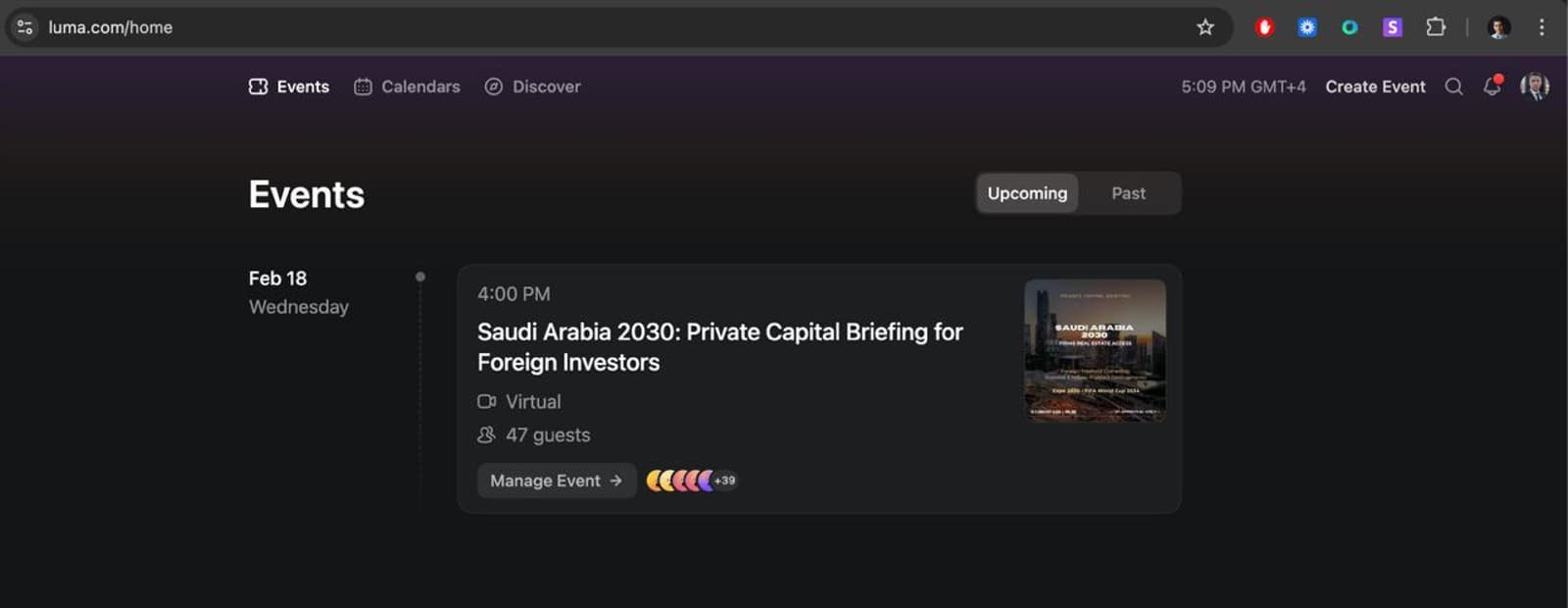Open the browser extensions puzzle icon

1436,27
